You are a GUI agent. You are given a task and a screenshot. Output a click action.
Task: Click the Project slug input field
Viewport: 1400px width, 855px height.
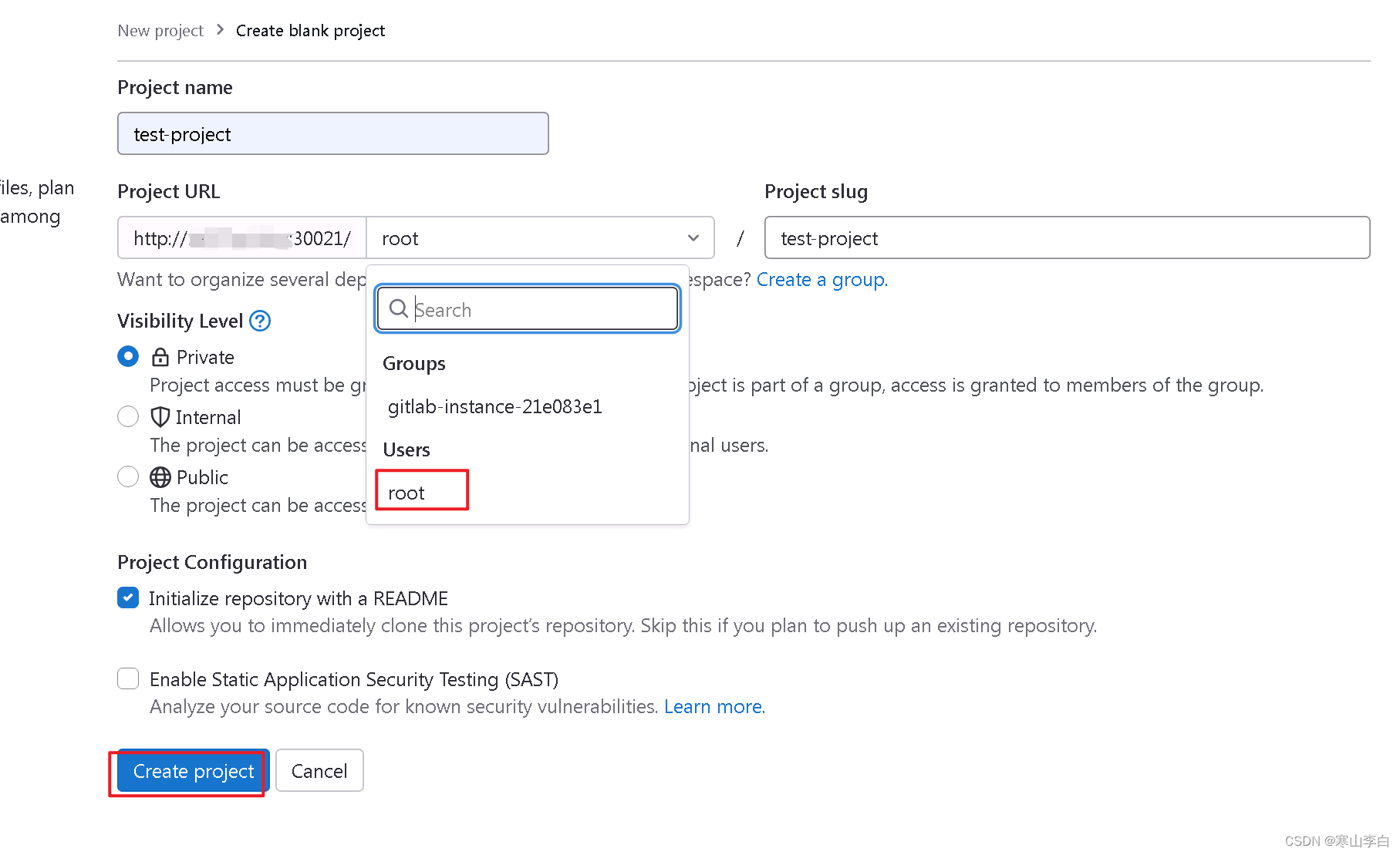click(x=1067, y=237)
